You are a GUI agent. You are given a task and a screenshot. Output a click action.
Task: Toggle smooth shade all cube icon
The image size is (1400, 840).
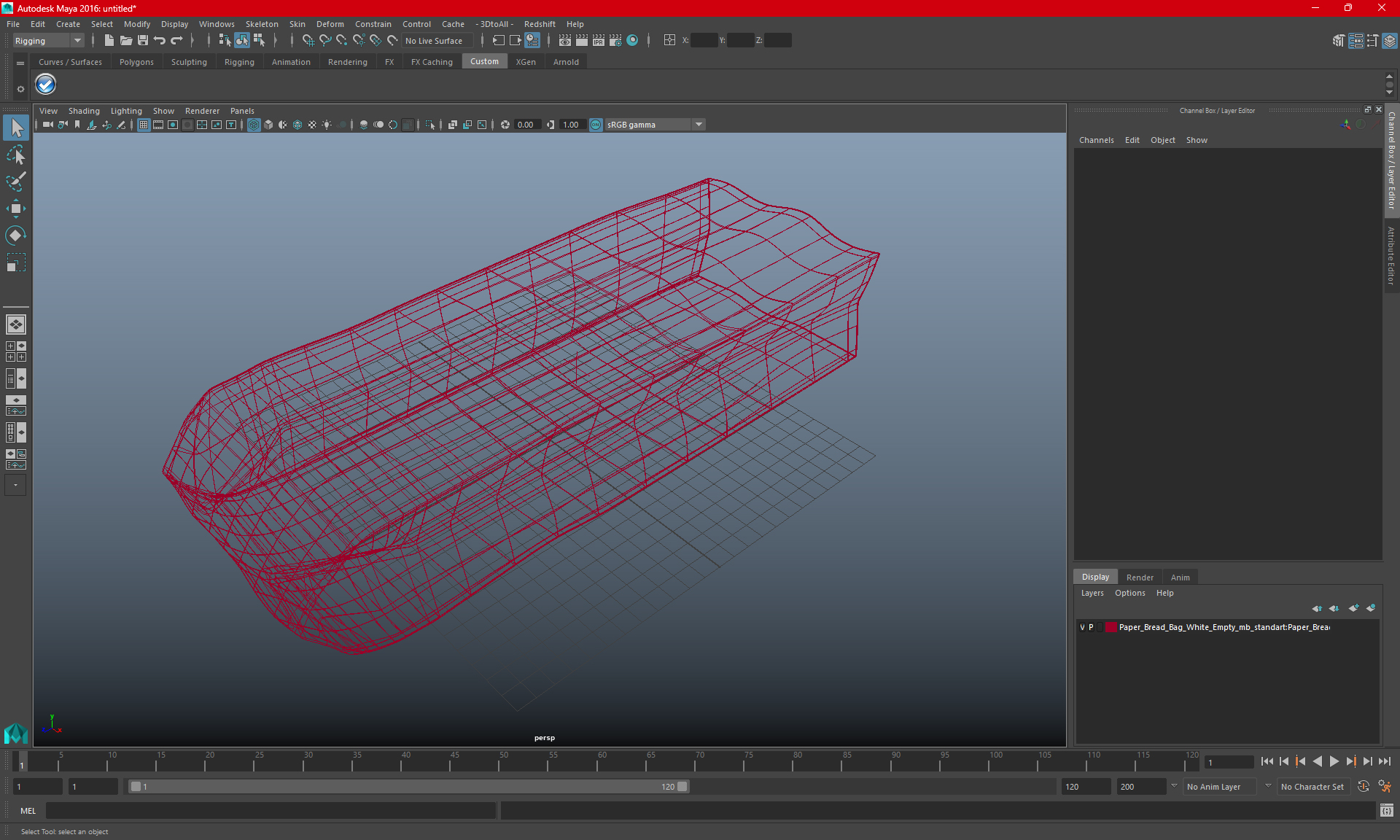268,125
